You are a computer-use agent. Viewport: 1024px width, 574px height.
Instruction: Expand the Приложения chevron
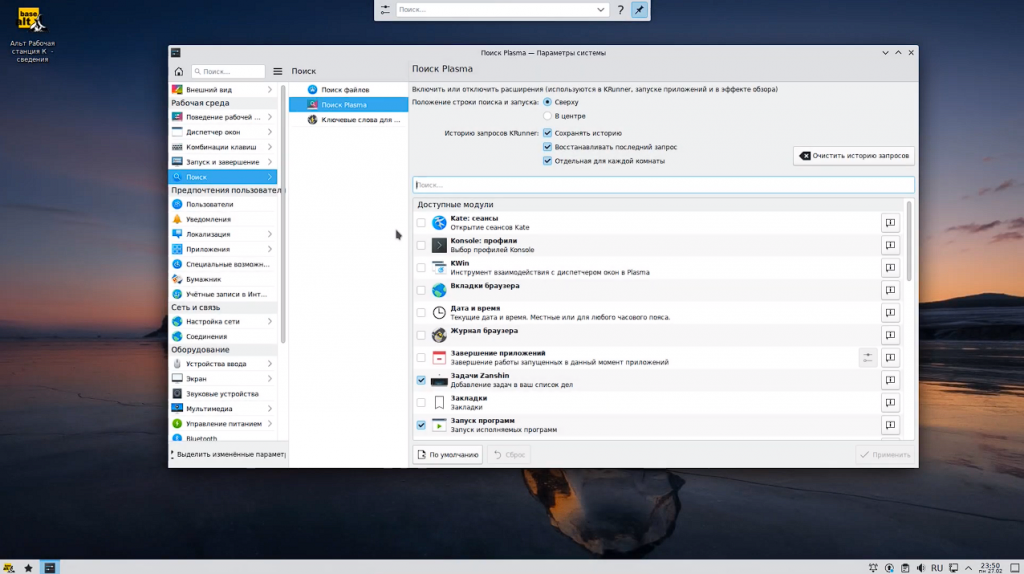click(270, 249)
